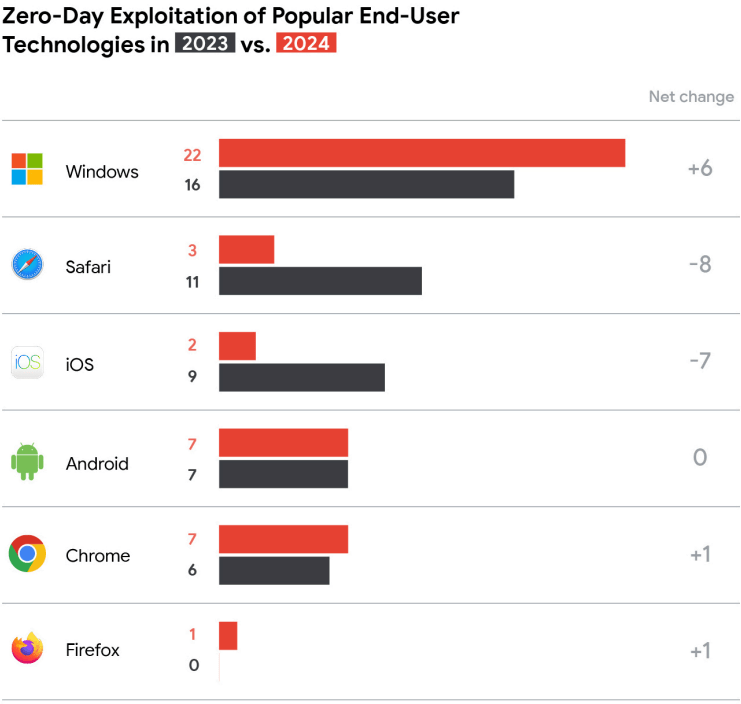741x704 pixels.
Task: Click the red Safari 2024 bar
Action: [x=247, y=249]
